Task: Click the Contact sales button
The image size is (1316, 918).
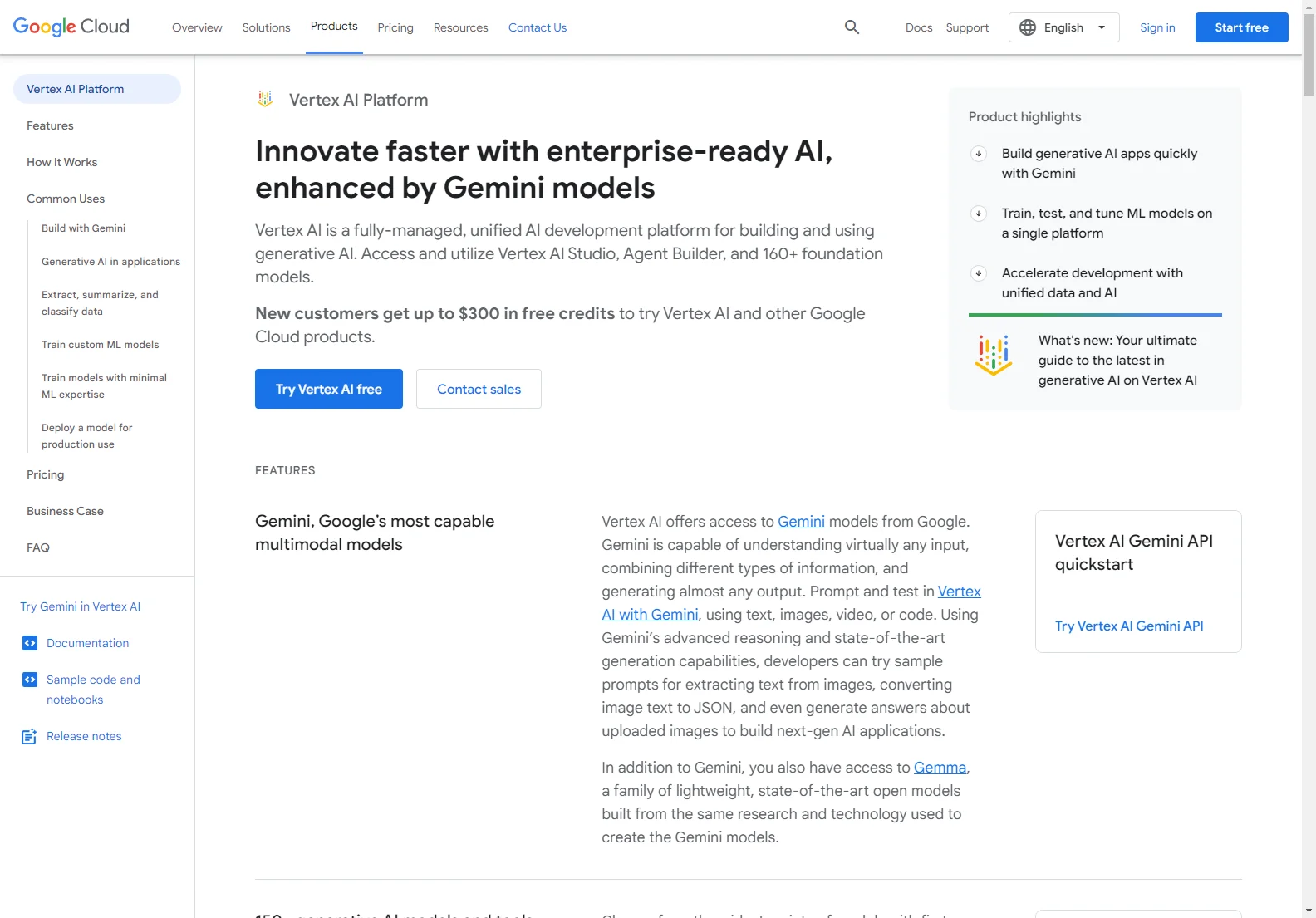Action: 479,389
